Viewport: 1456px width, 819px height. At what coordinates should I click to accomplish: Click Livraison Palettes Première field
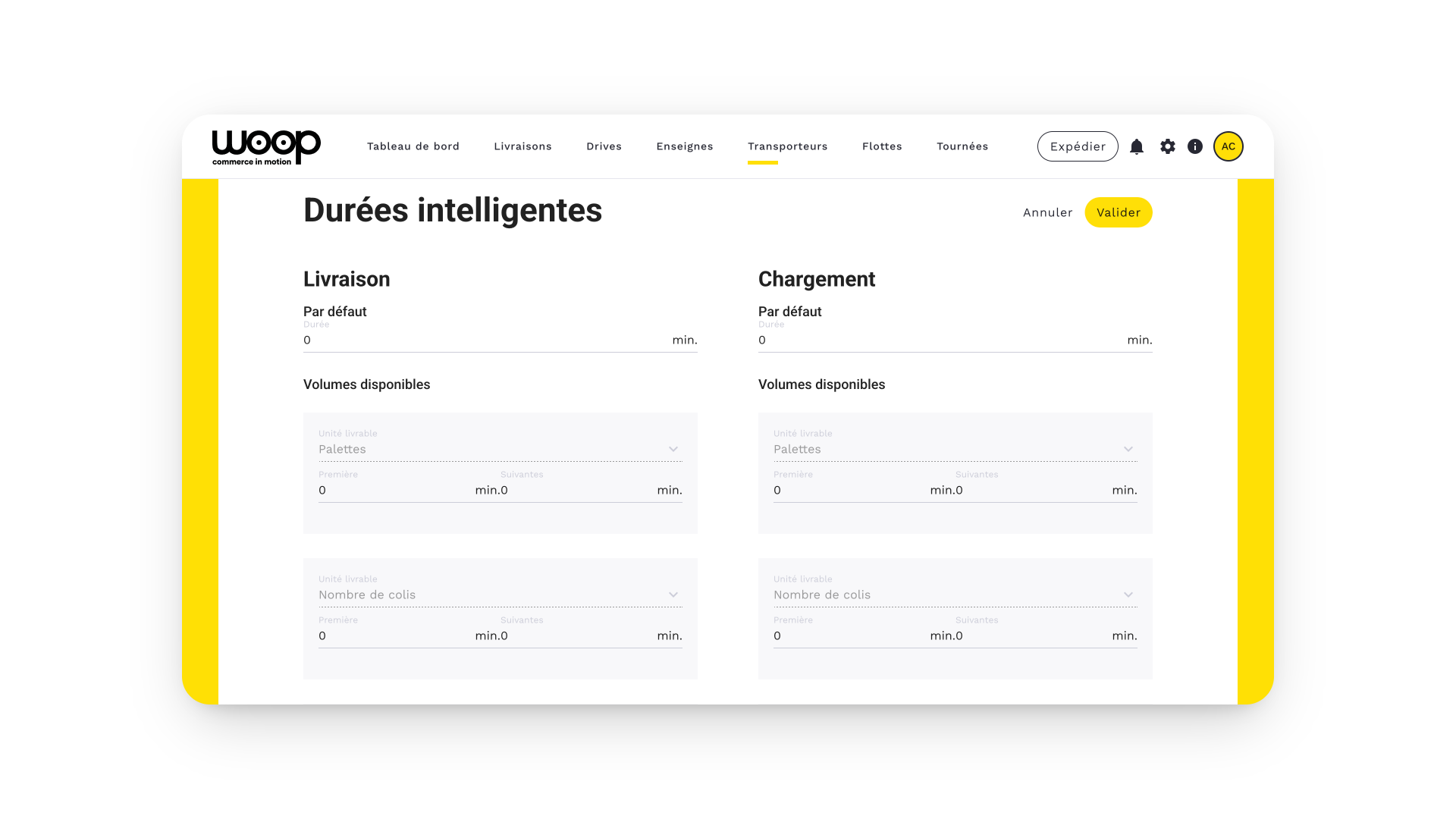tap(394, 491)
